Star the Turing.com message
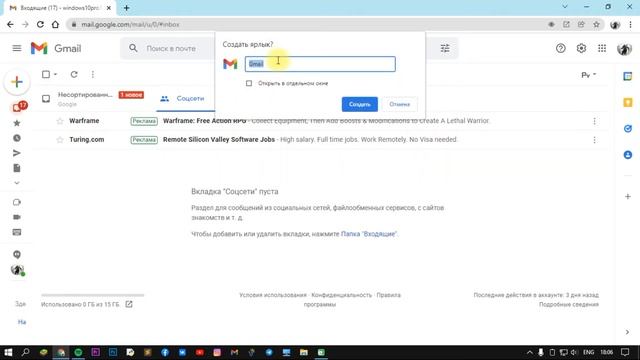This screenshot has height=360, width=640. click(60, 140)
